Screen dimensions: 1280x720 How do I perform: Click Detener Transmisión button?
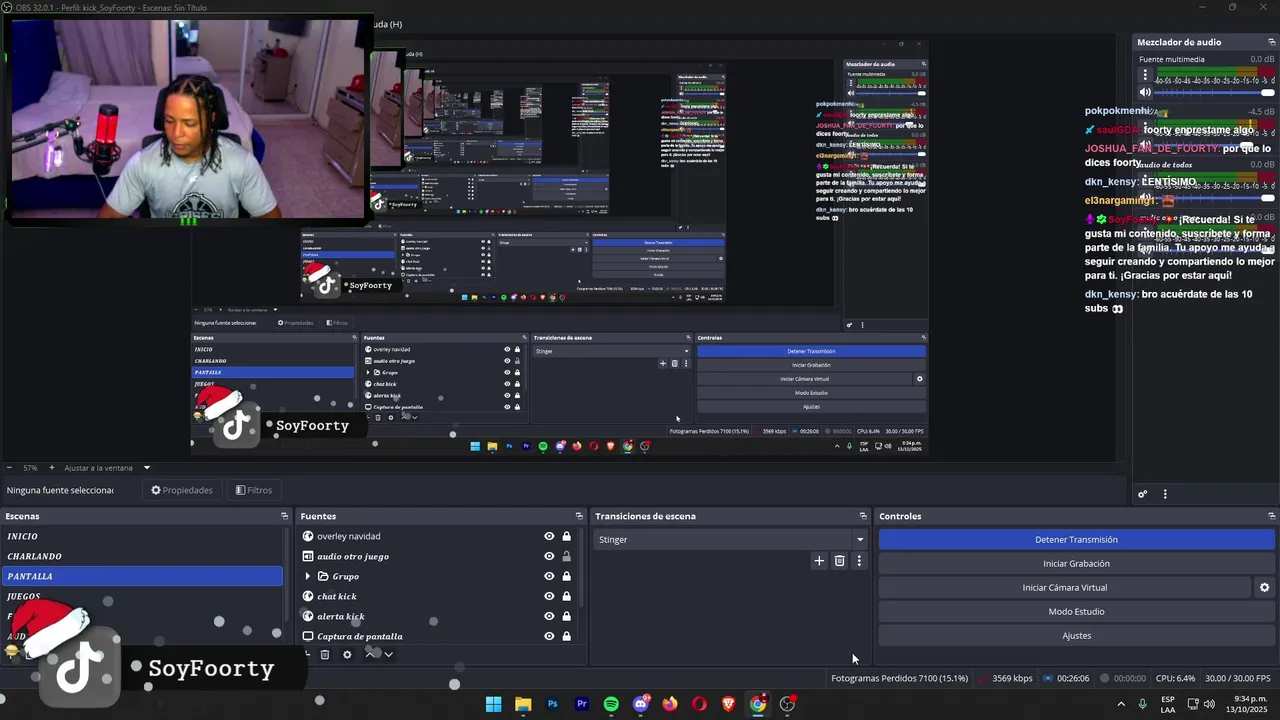(x=1076, y=539)
